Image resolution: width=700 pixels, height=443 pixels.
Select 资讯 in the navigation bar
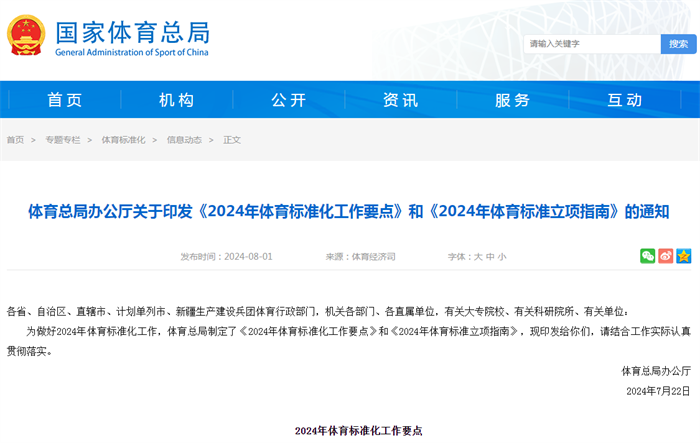[401, 100]
